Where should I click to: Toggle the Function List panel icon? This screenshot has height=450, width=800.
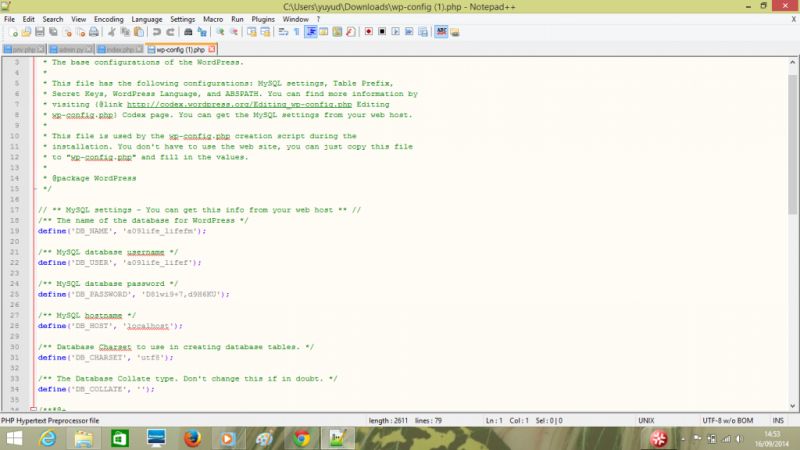tap(351, 32)
